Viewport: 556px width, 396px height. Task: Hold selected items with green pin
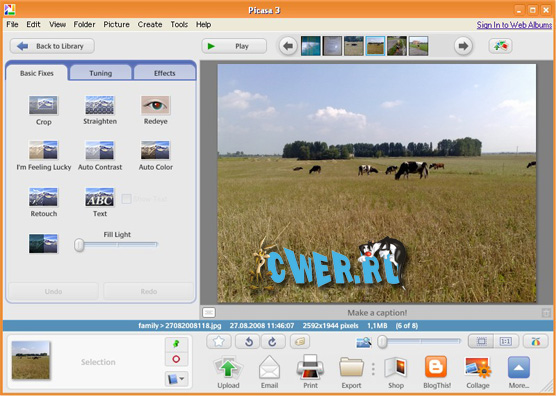tap(176, 344)
